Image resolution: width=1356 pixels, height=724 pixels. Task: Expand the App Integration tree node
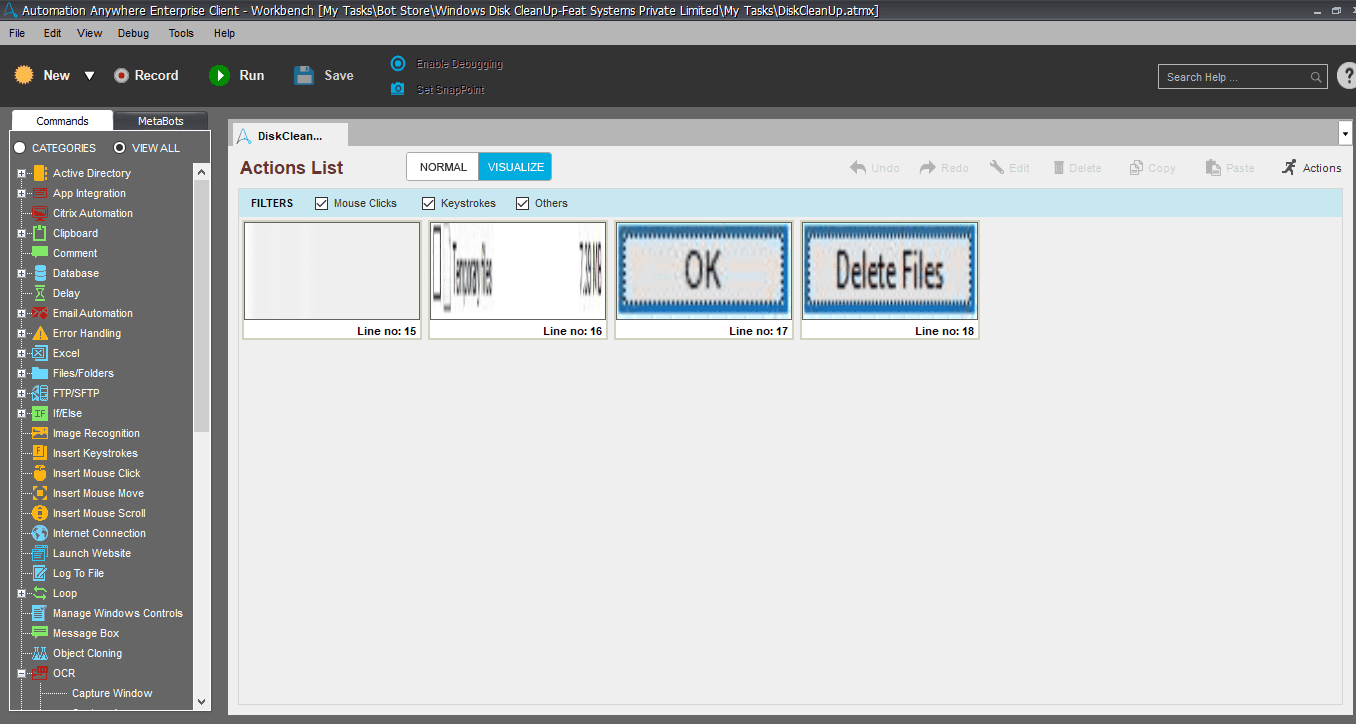[21, 193]
